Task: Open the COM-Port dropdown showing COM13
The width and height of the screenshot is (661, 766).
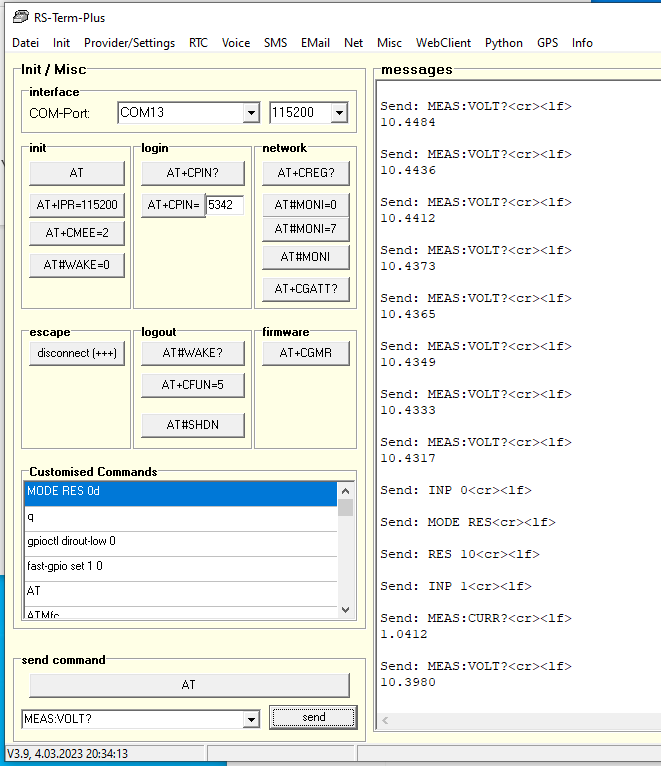Action: 250,113
